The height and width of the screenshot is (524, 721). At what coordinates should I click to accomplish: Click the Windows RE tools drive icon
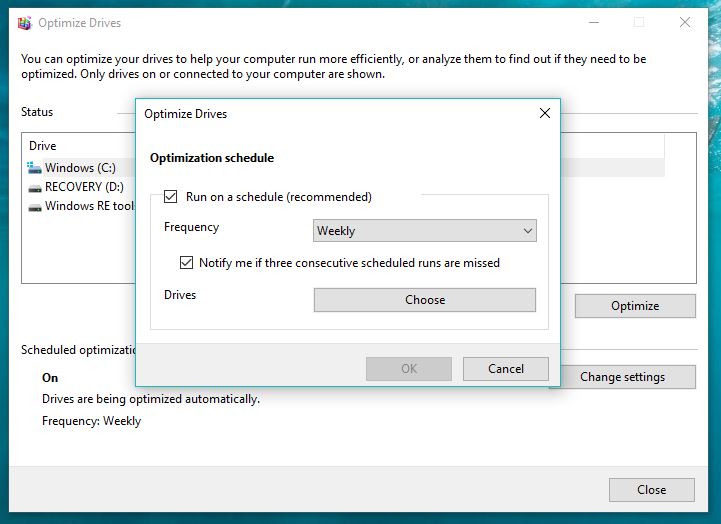tap(35, 207)
